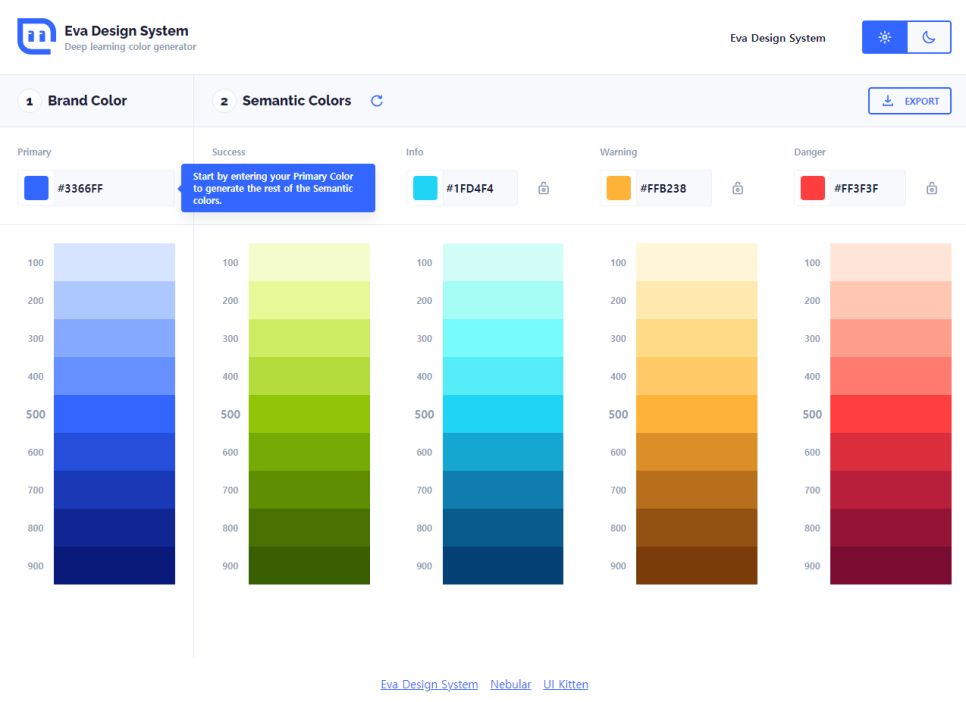The image size is (966, 702).
Task: Select the Warning 500 orange shade
Action: [x=697, y=414]
